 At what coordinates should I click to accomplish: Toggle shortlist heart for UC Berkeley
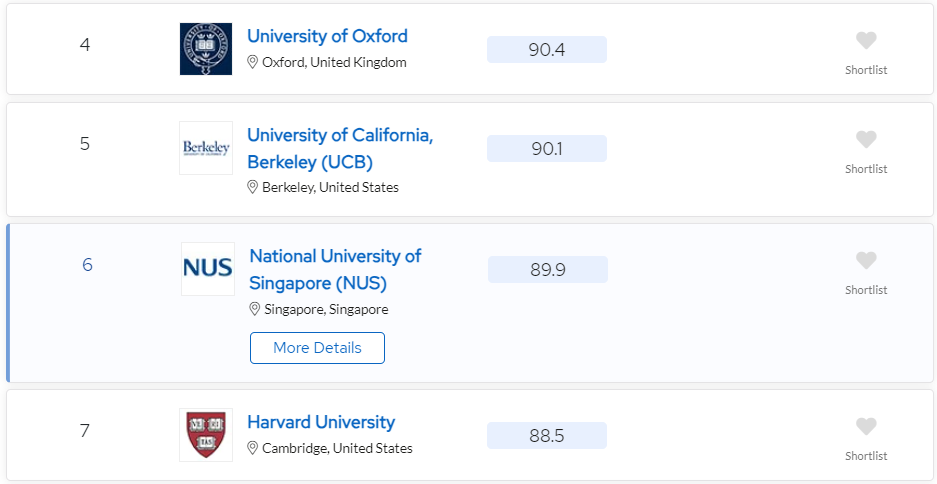tap(866, 140)
